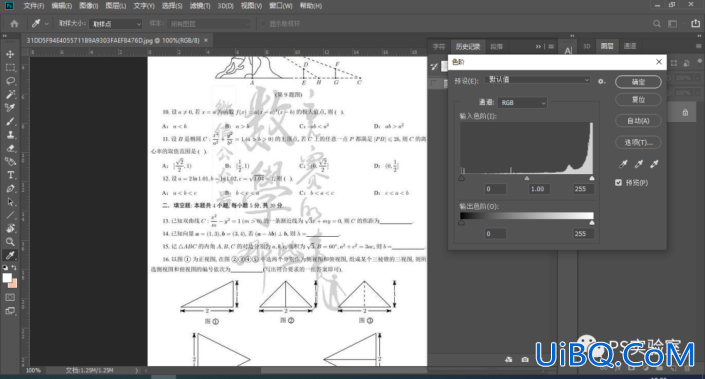Select the Pen tool
Image resolution: width=705 pixels, height=379 pixels.
tap(10, 188)
